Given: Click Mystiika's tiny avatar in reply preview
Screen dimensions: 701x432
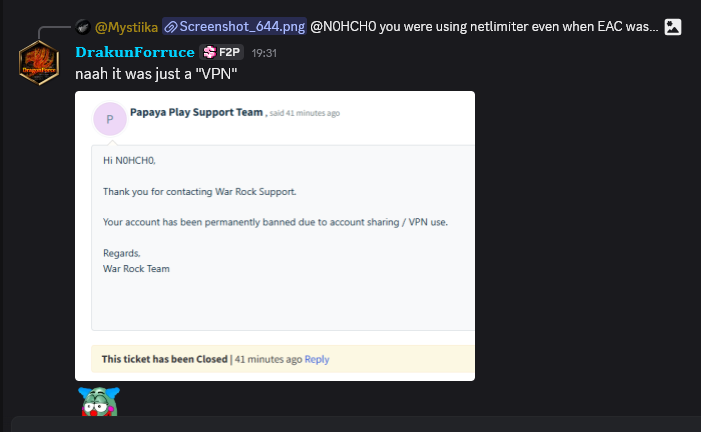Looking at the screenshot, I should pos(83,27).
